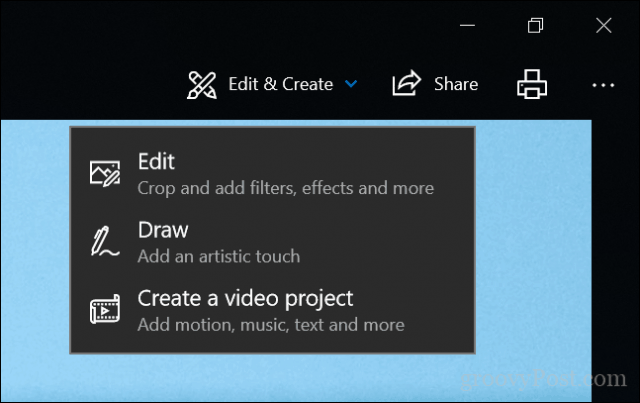Screen dimensions: 640x403
Task: Minimize the Photos window
Action: click(x=467, y=25)
